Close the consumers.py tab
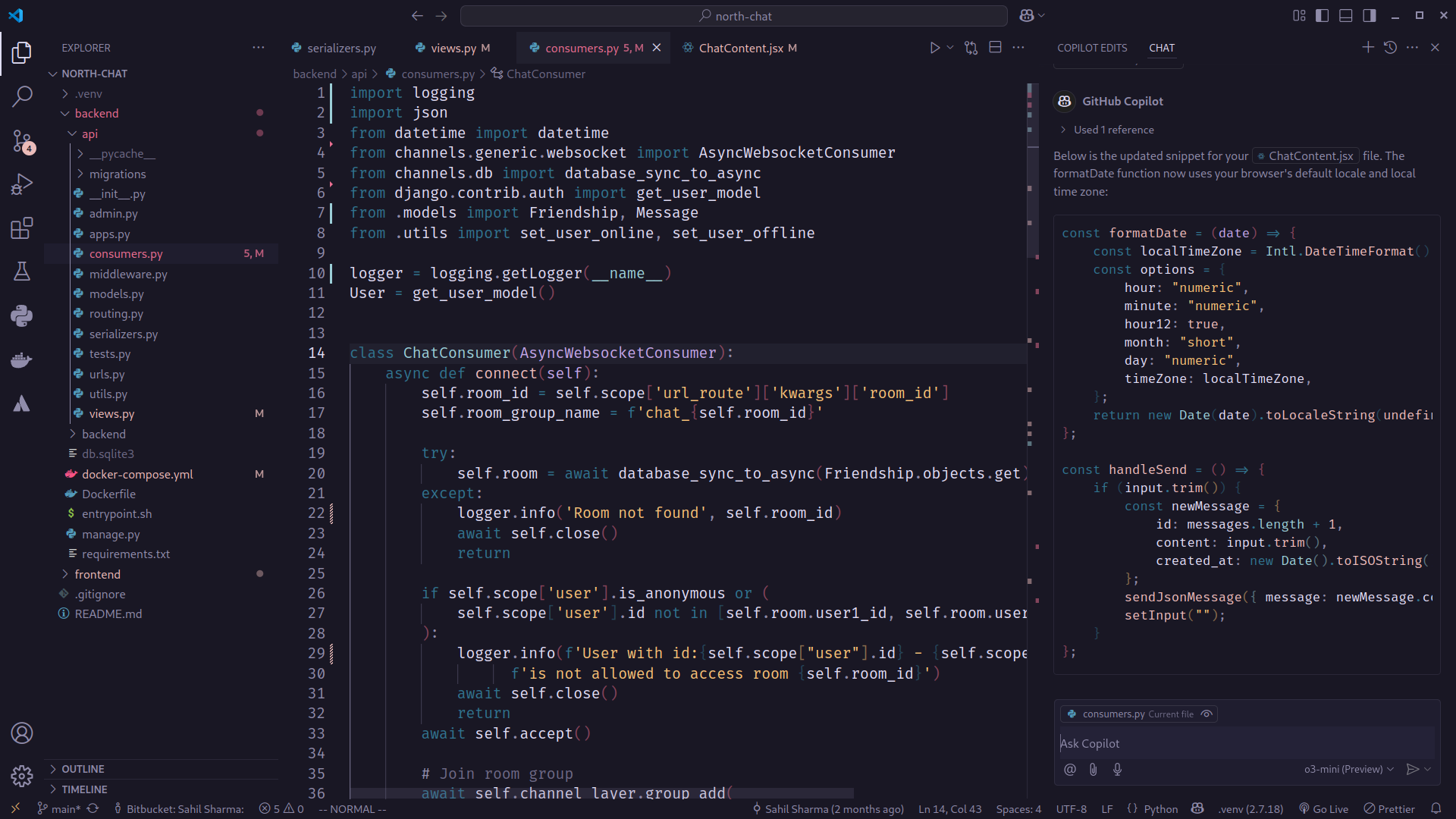Viewport: 1456px width, 819px height. point(657,48)
